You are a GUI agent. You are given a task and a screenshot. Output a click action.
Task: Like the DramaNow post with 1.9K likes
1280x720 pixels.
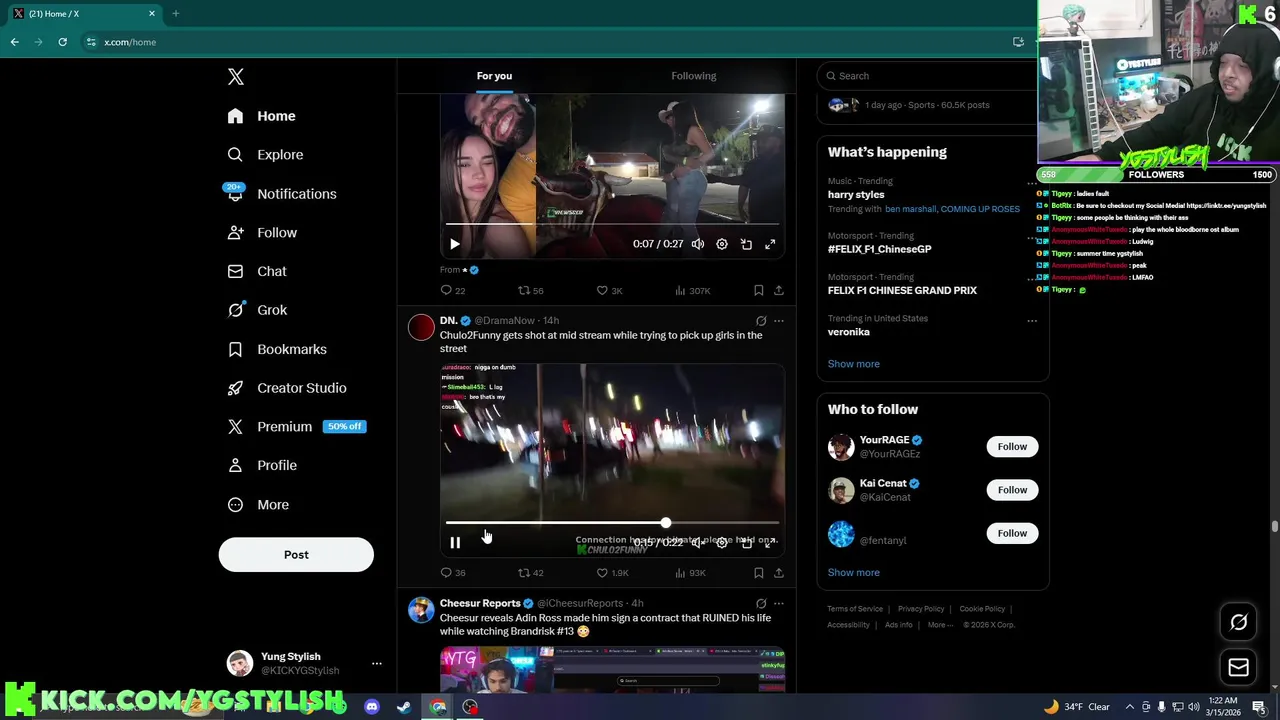[612, 573]
